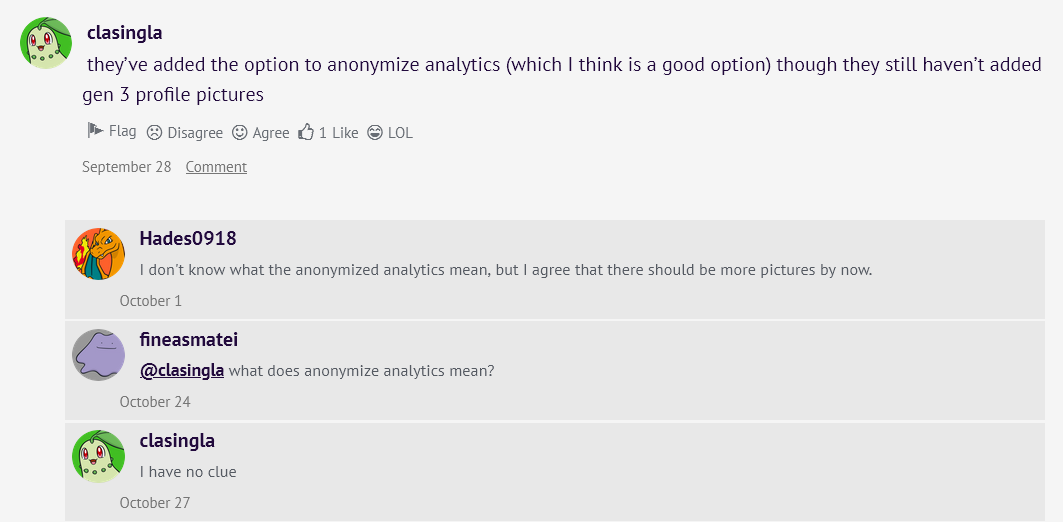Open clasingla's avatar on the last reply
The image size is (1063, 522).
coord(98,456)
